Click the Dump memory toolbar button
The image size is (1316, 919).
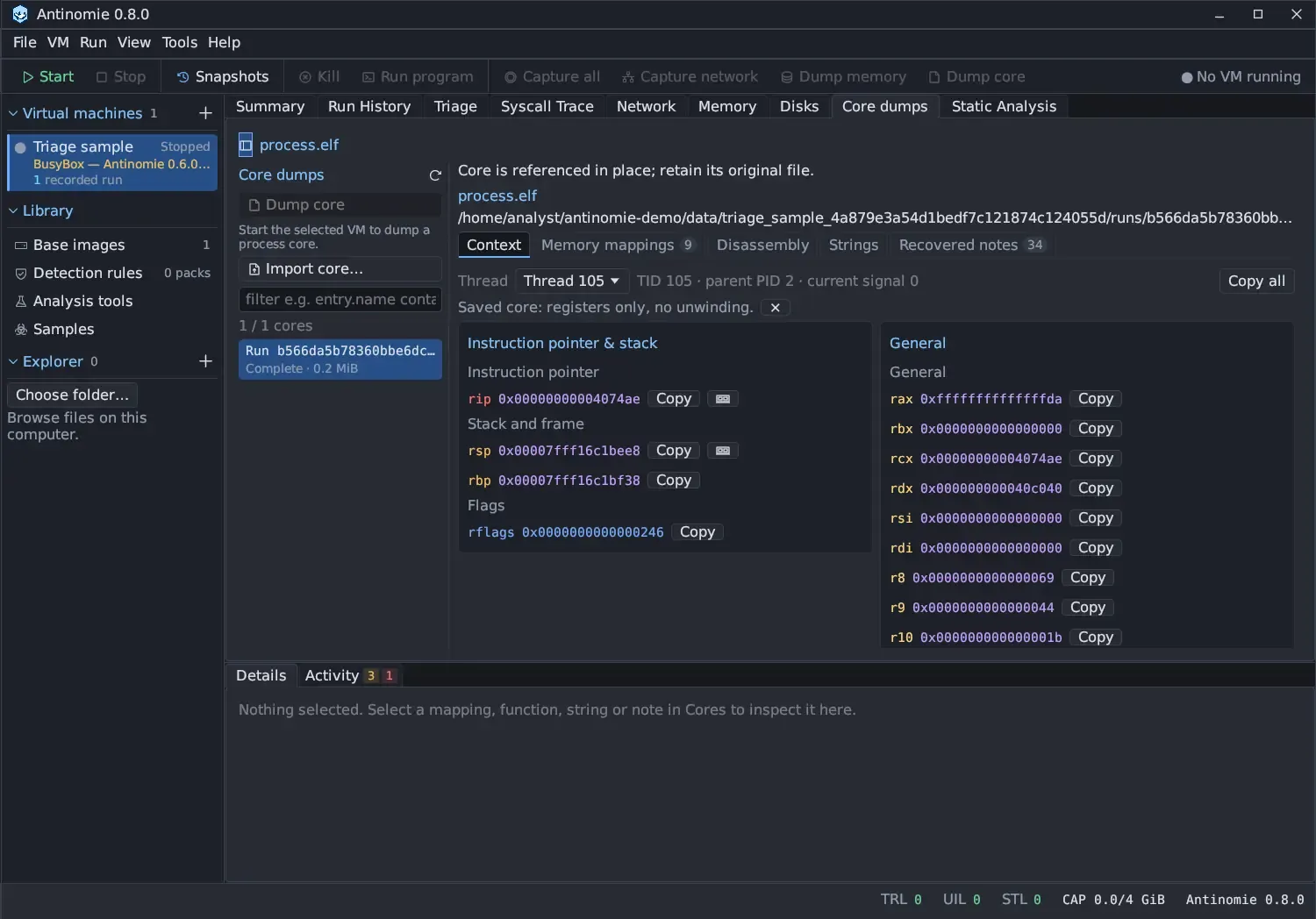[843, 77]
